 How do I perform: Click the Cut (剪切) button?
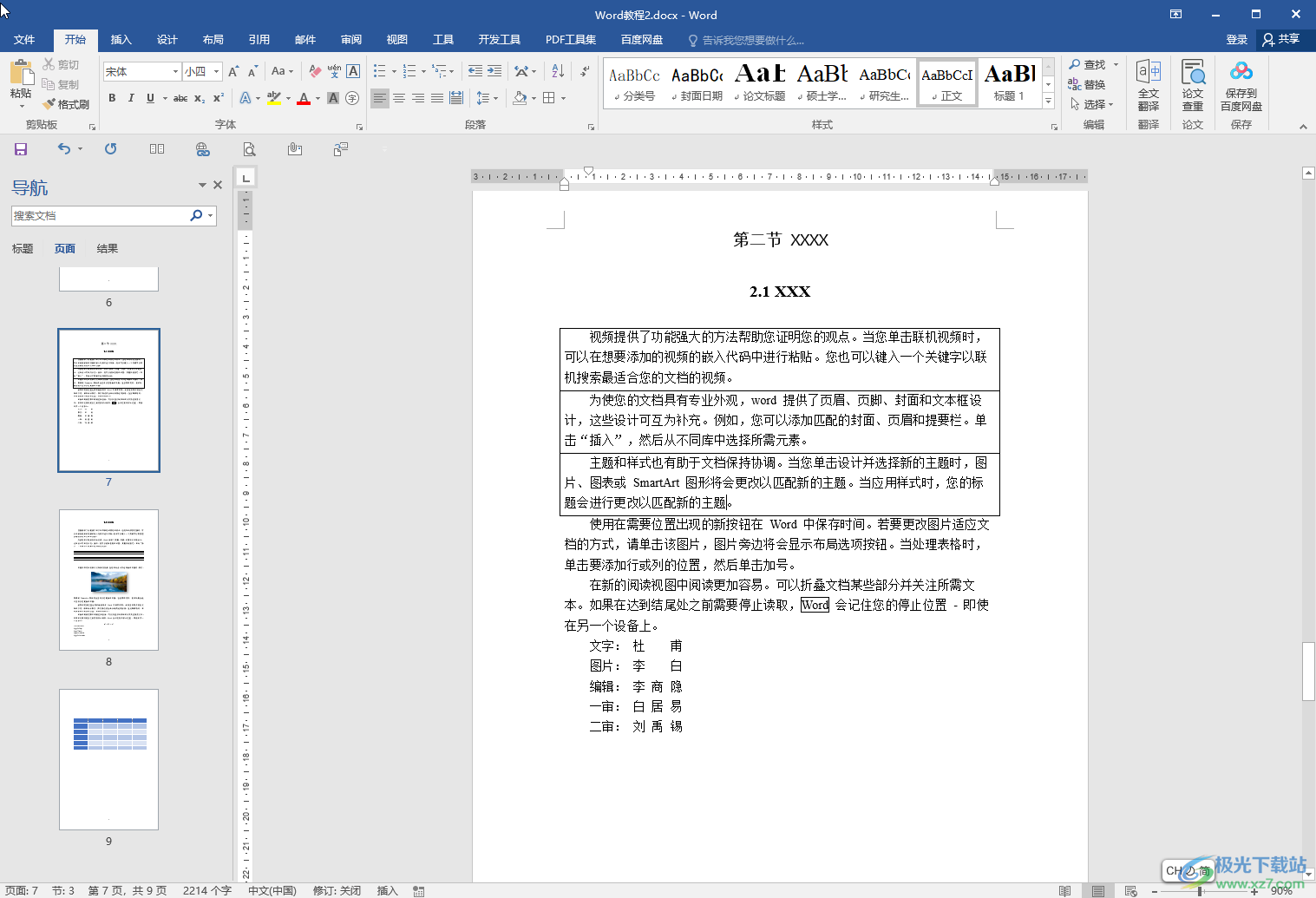(61, 64)
